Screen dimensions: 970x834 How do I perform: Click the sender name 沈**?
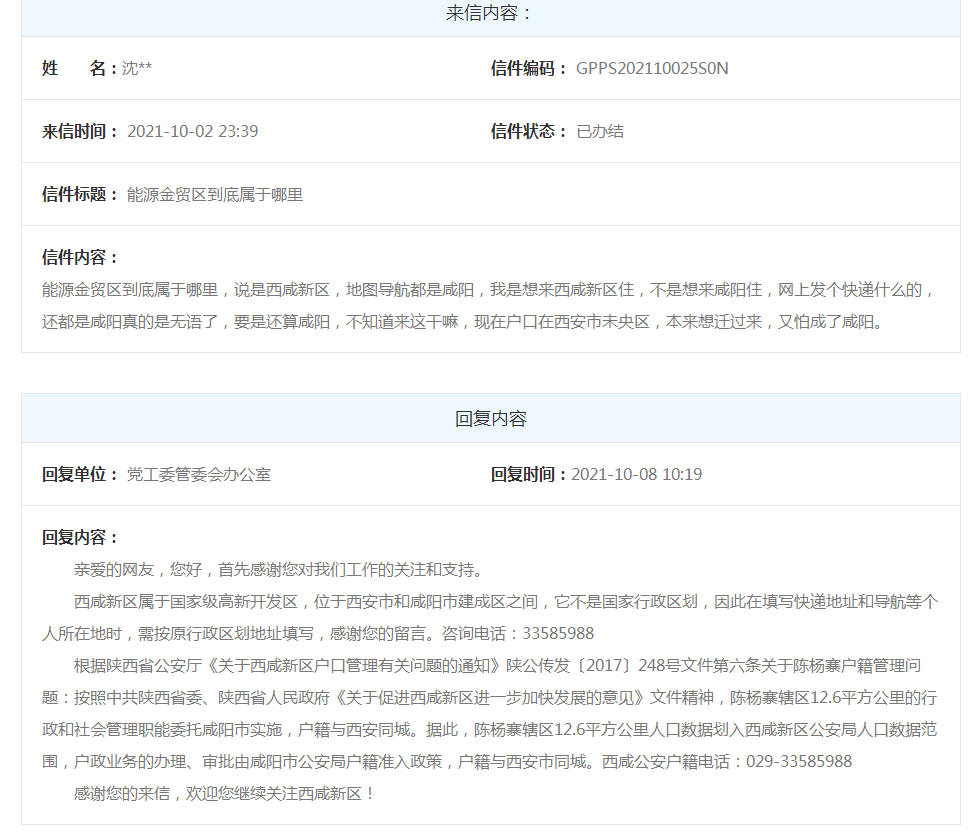coord(137,68)
